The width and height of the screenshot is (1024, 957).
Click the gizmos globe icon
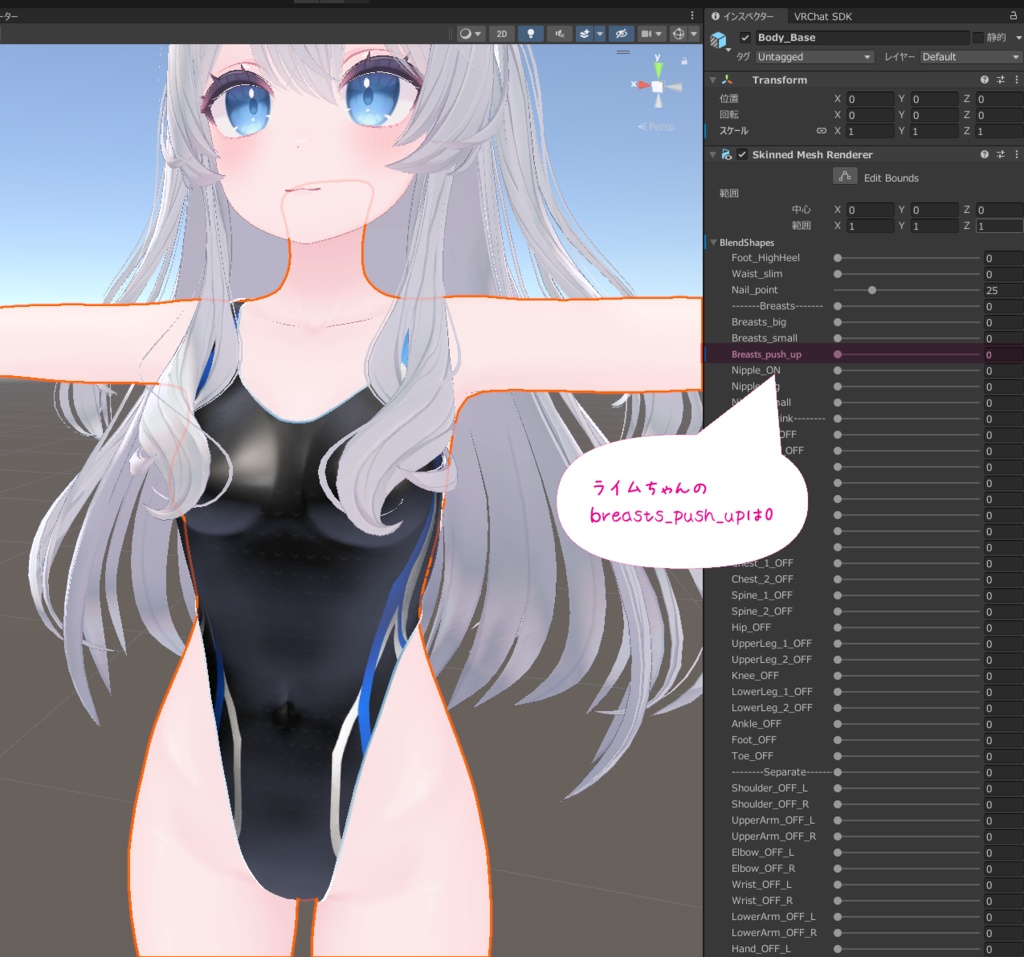pos(679,33)
